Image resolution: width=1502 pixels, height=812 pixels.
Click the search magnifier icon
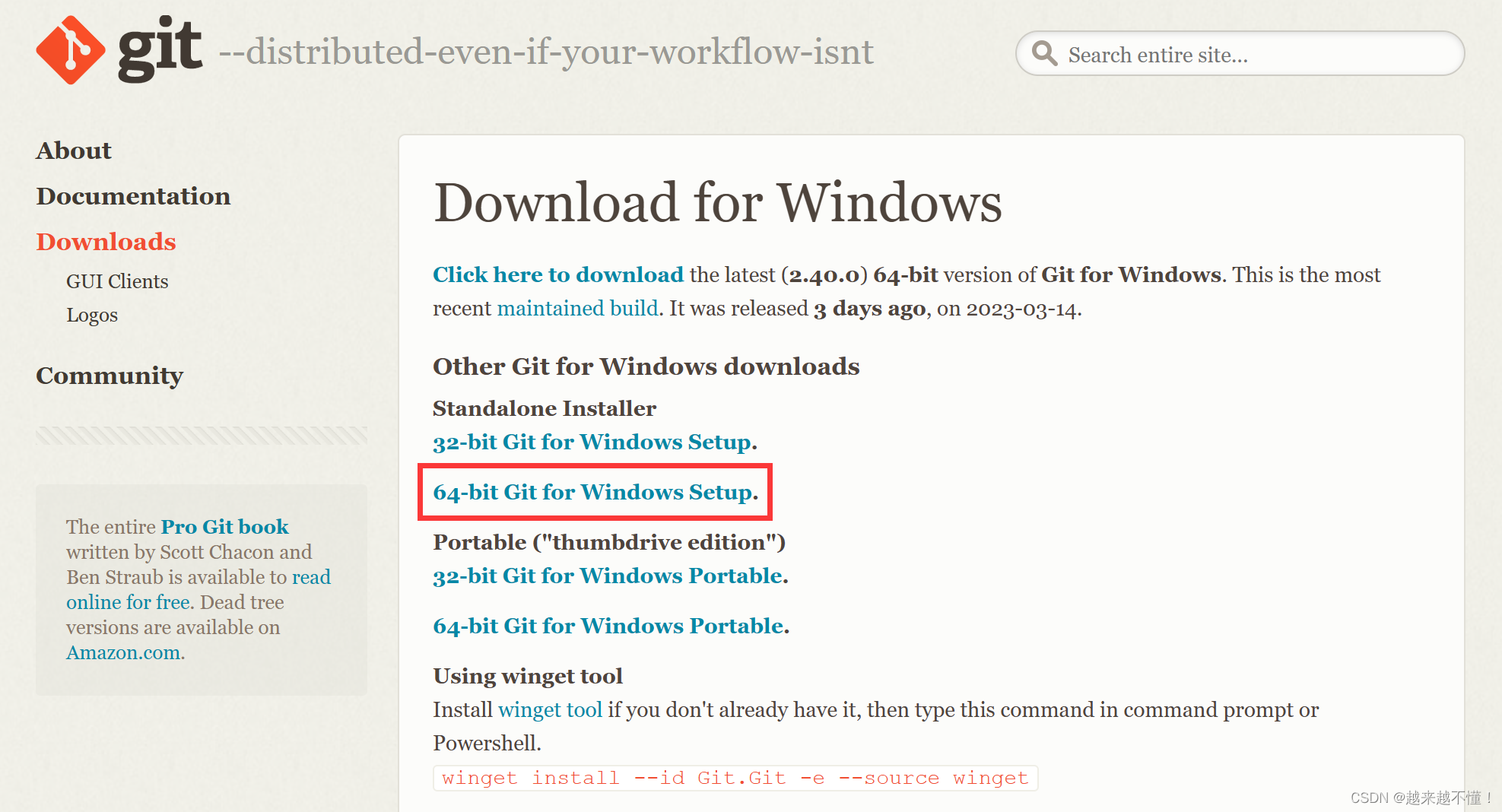1044,54
